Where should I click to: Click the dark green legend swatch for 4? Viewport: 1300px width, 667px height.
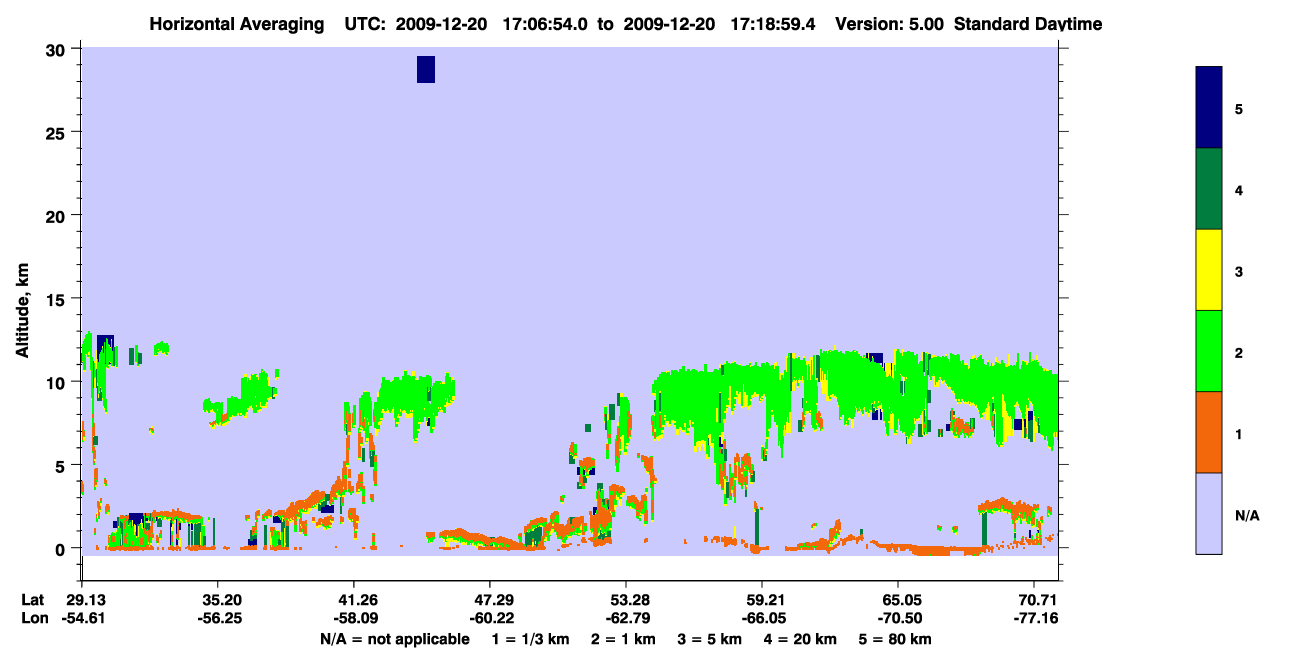tap(1209, 189)
